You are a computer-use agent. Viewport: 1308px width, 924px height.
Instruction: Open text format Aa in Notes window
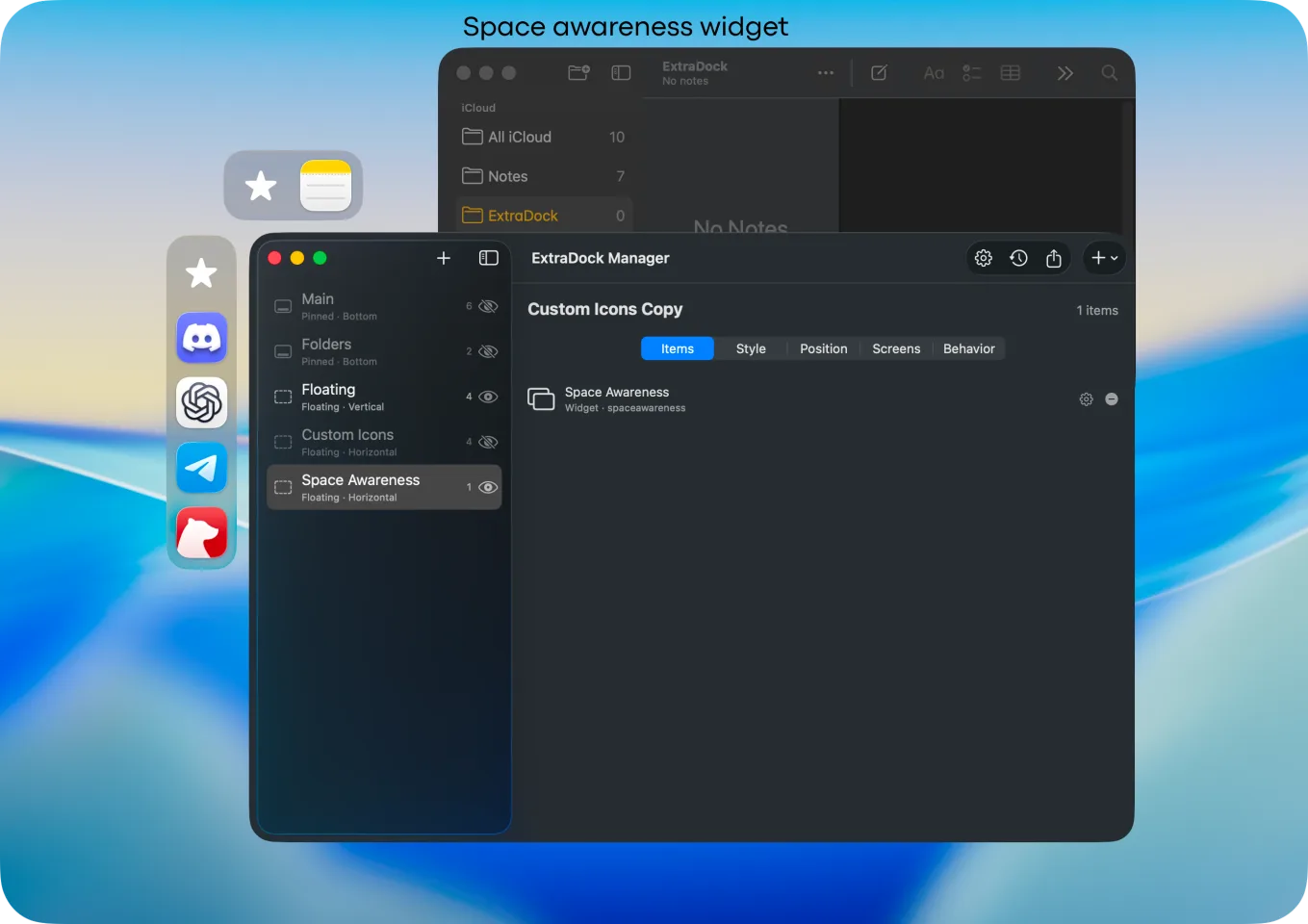pyautogui.click(x=934, y=72)
